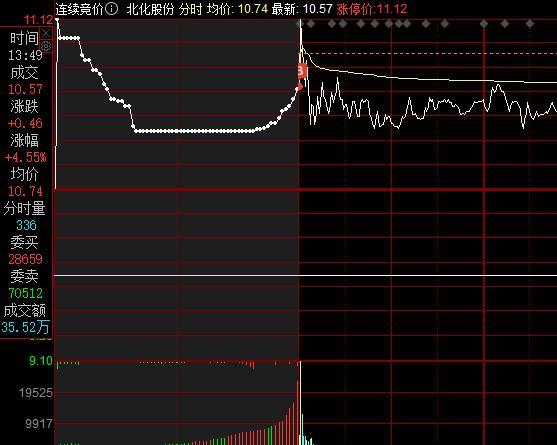Click the 19525 volume axis label
Screen dimensions: 557x445
pos(36,393)
